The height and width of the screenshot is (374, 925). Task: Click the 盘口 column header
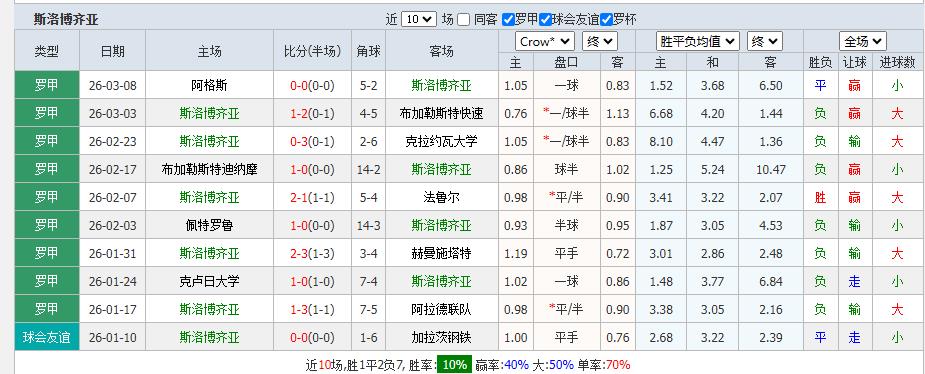pyautogui.click(x=566, y=62)
